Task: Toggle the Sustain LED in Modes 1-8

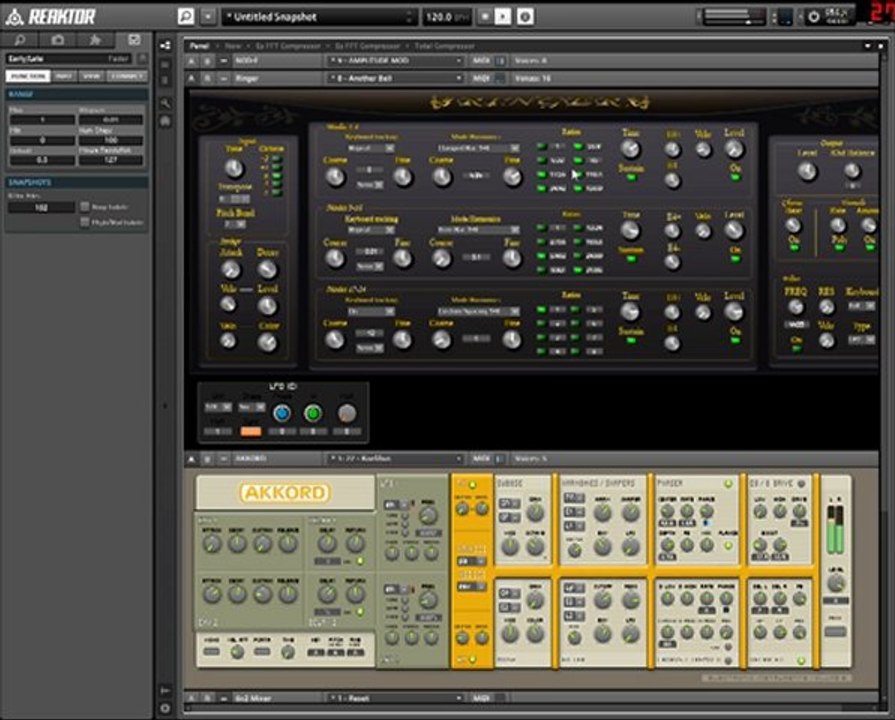Action: [631, 178]
